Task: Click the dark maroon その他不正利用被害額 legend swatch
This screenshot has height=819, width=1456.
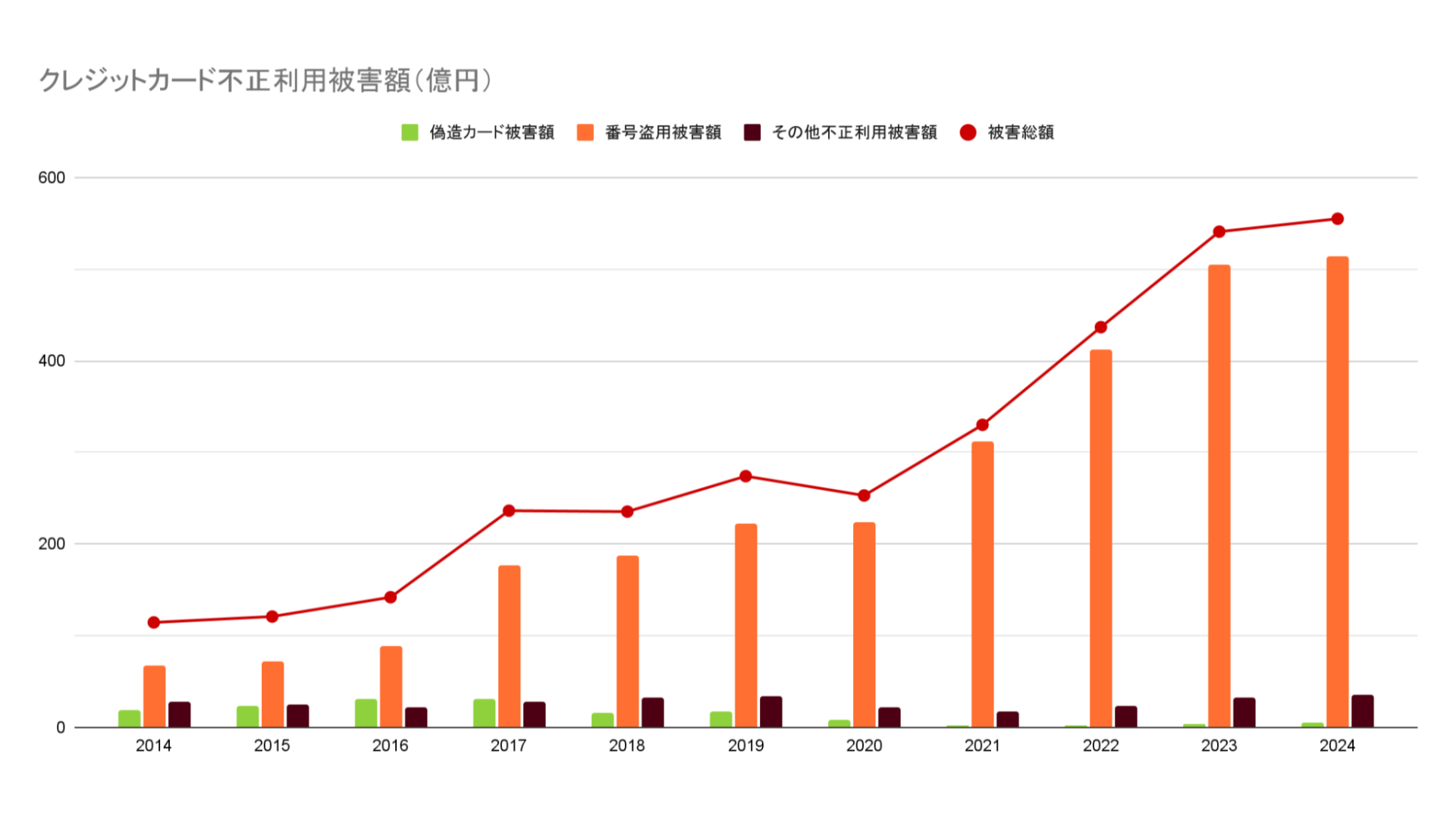Action: pos(752,133)
